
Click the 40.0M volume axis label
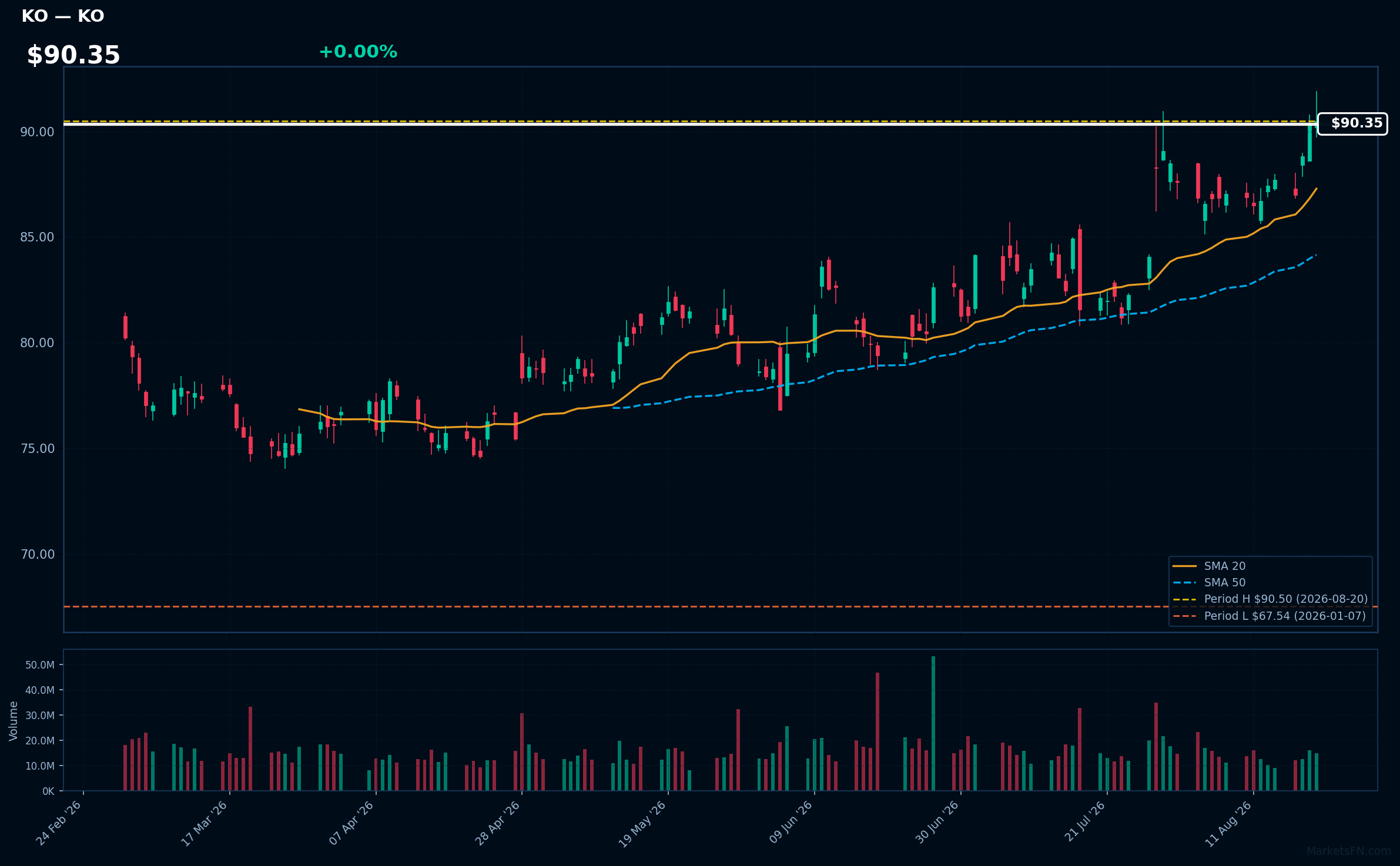point(39,690)
